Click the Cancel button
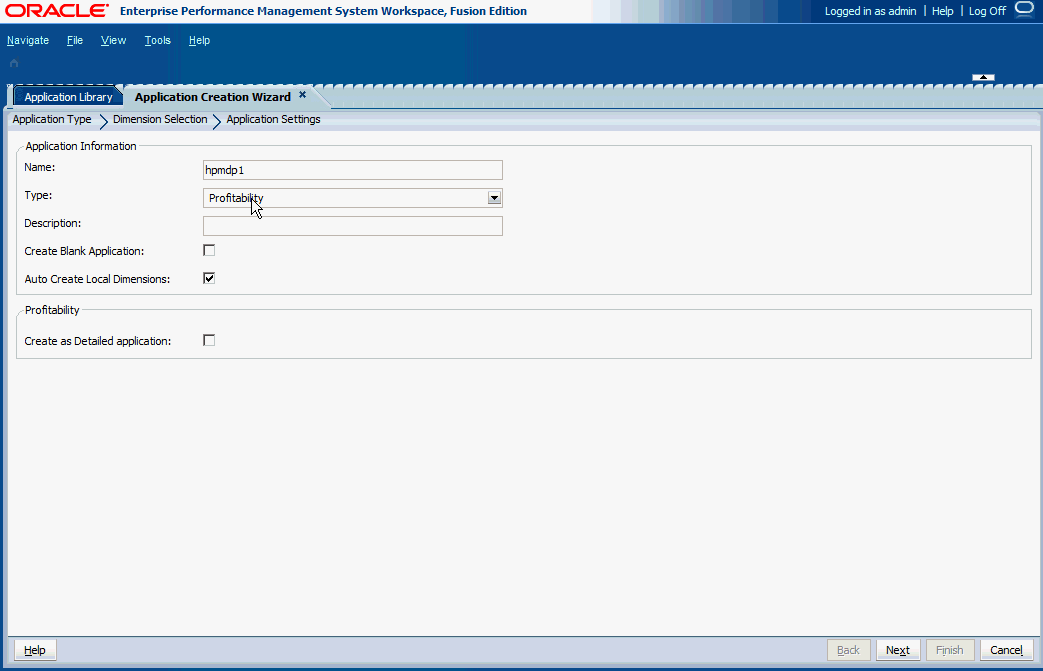 pyautogui.click(x=1006, y=650)
